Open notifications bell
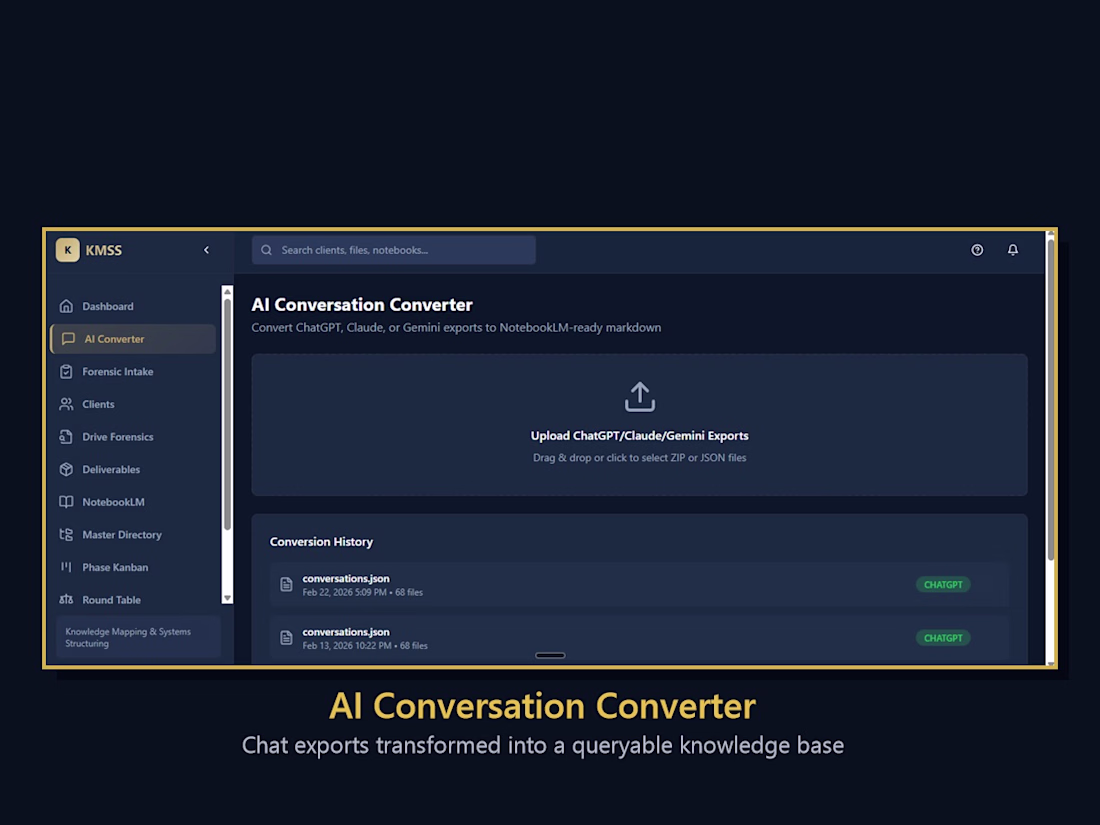The image size is (1100, 825). (1012, 250)
